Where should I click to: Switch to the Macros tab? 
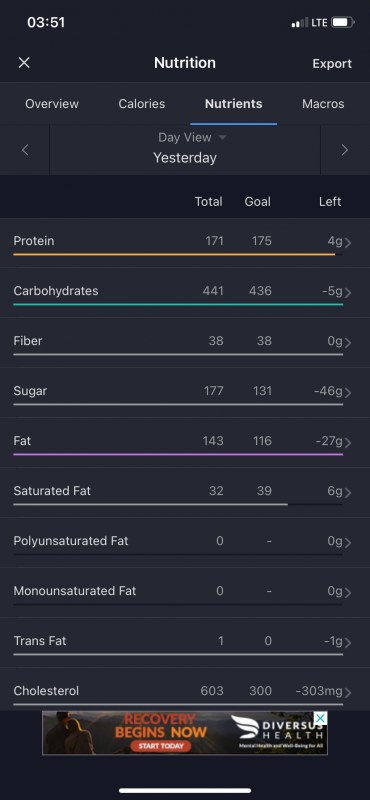click(323, 104)
